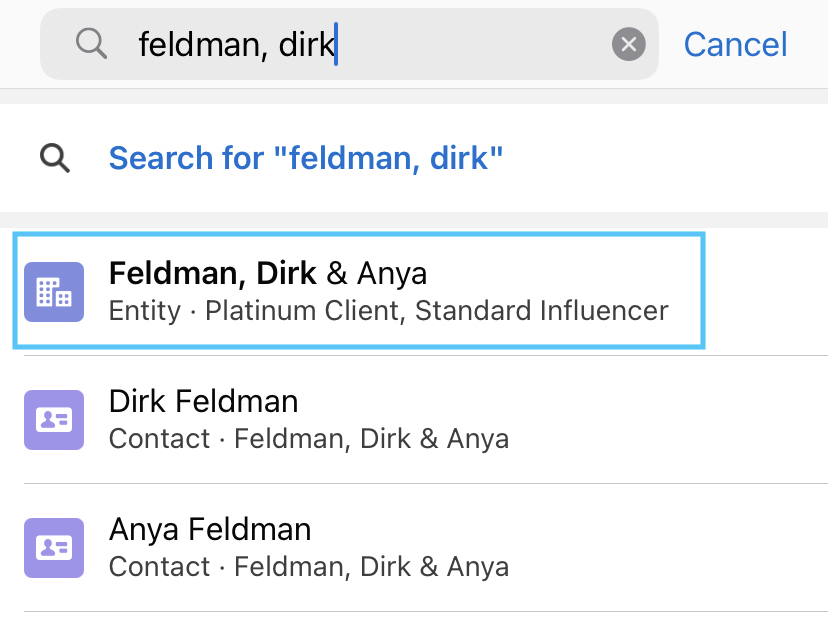This screenshot has width=828, height=618.
Task: Click subtitle under Anya Feldman contact
Action: pos(309,567)
